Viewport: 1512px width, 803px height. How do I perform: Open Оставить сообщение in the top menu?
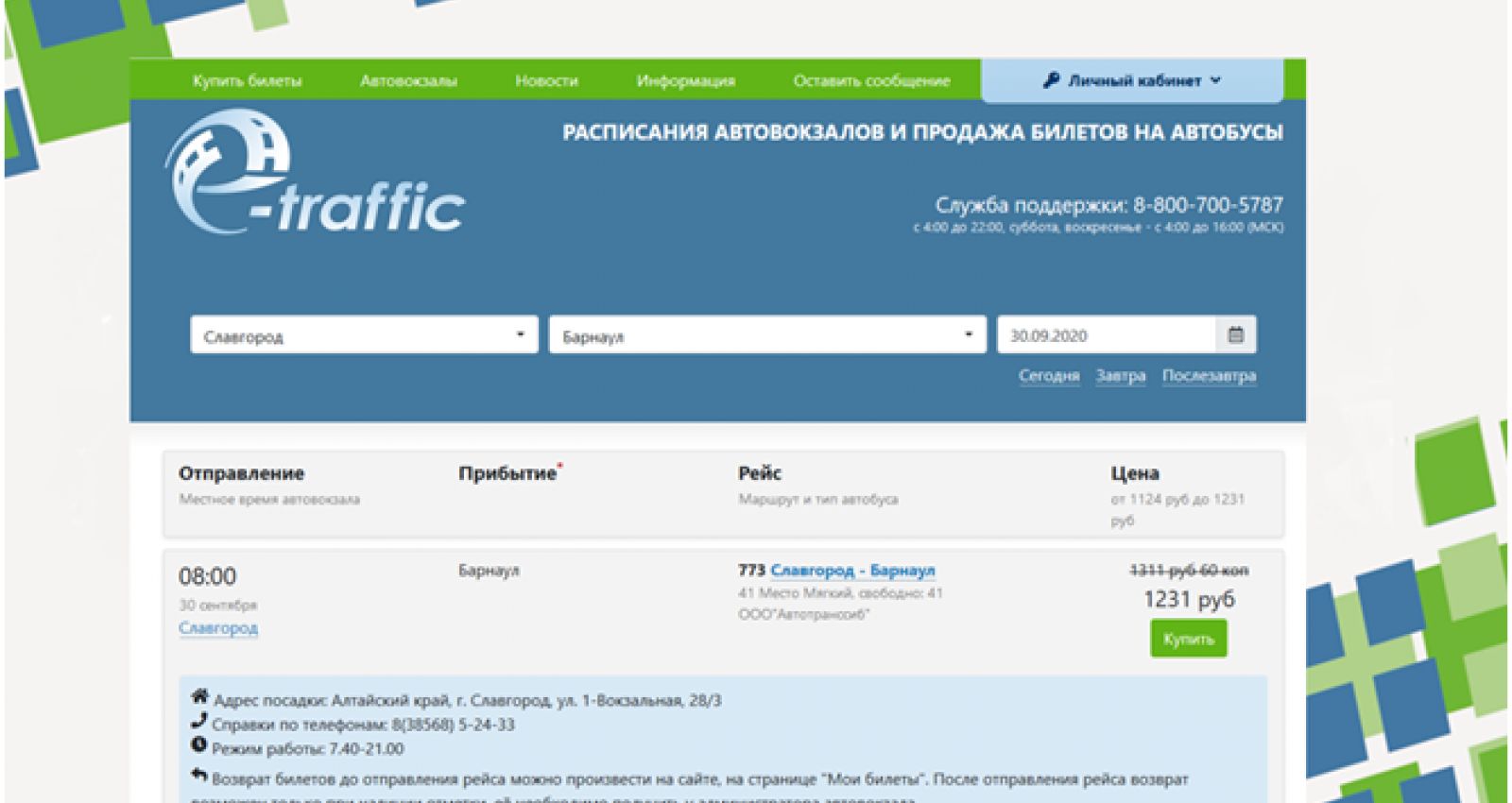coord(871,81)
